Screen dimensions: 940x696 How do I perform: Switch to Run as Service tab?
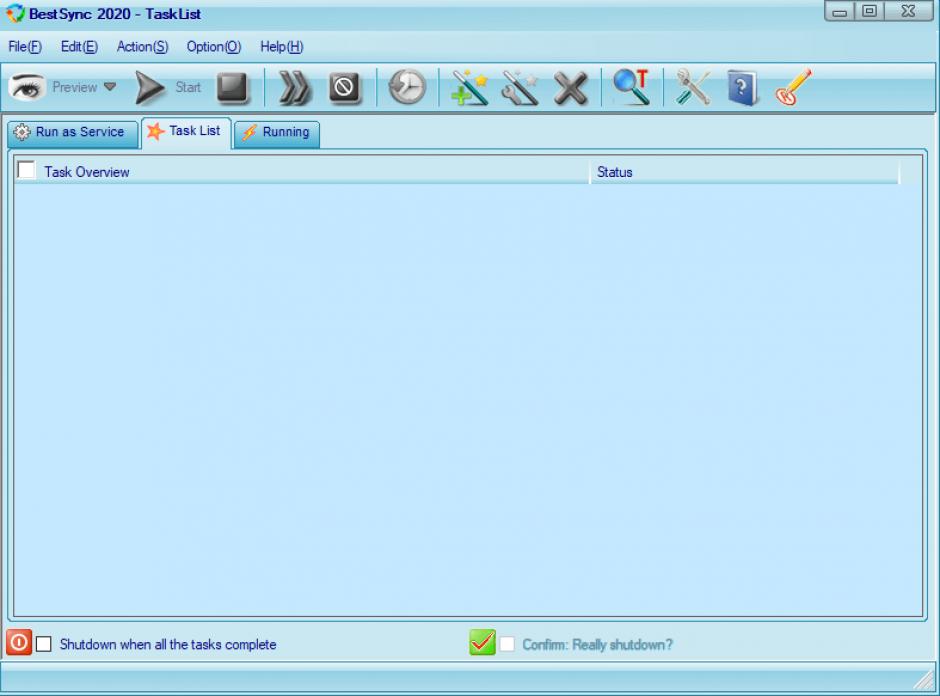pos(73,132)
